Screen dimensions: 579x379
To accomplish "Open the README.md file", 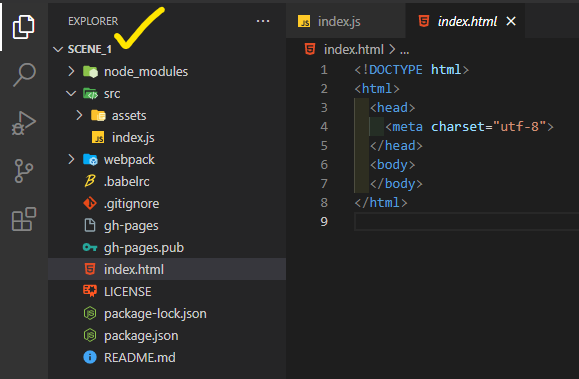I will pos(167,357).
